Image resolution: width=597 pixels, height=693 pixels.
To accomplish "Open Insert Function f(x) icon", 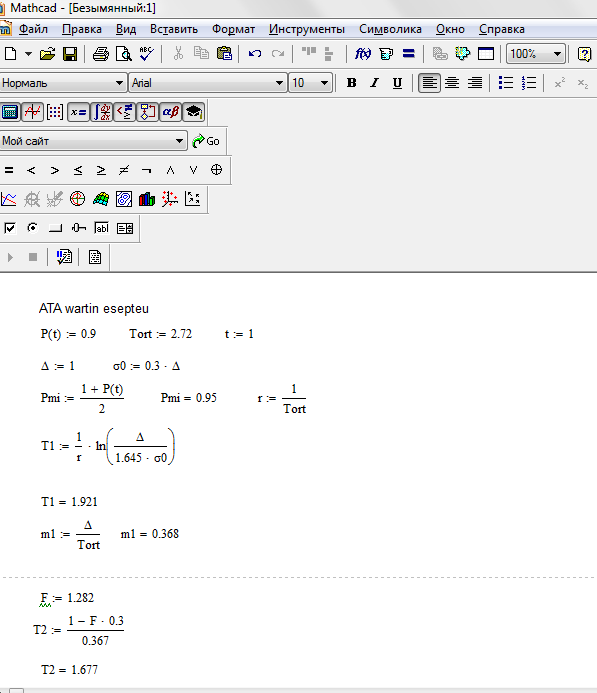I will click(363, 54).
